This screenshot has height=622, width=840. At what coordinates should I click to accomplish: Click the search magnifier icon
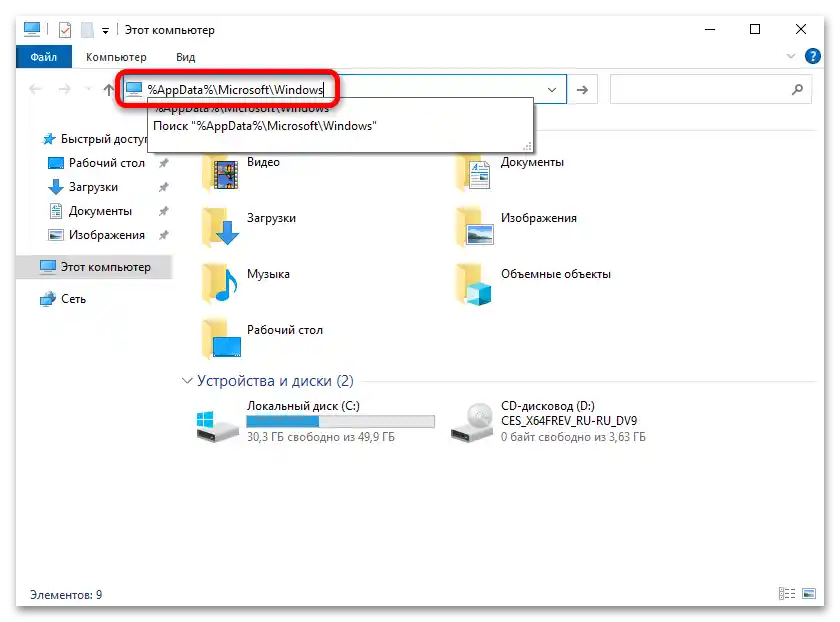pyautogui.click(x=797, y=89)
